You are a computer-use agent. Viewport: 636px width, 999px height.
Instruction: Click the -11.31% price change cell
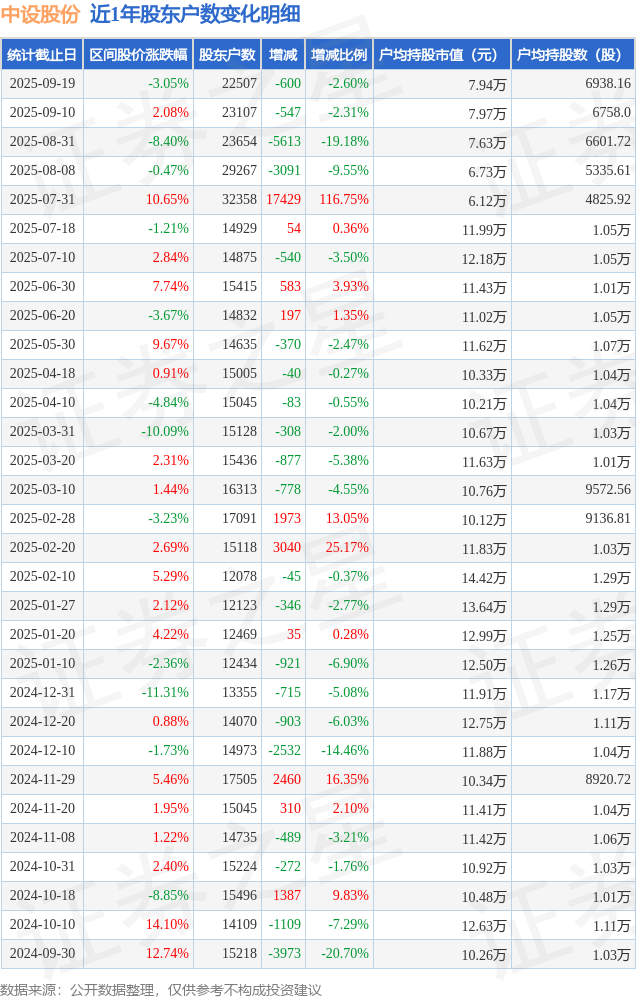pyautogui.click(x=165, y=693)
